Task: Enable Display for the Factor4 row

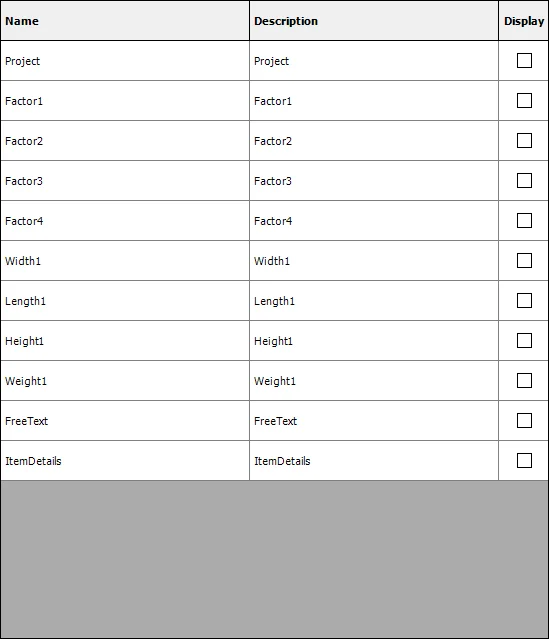Action: pyautogui.click(x=524, y=220)
